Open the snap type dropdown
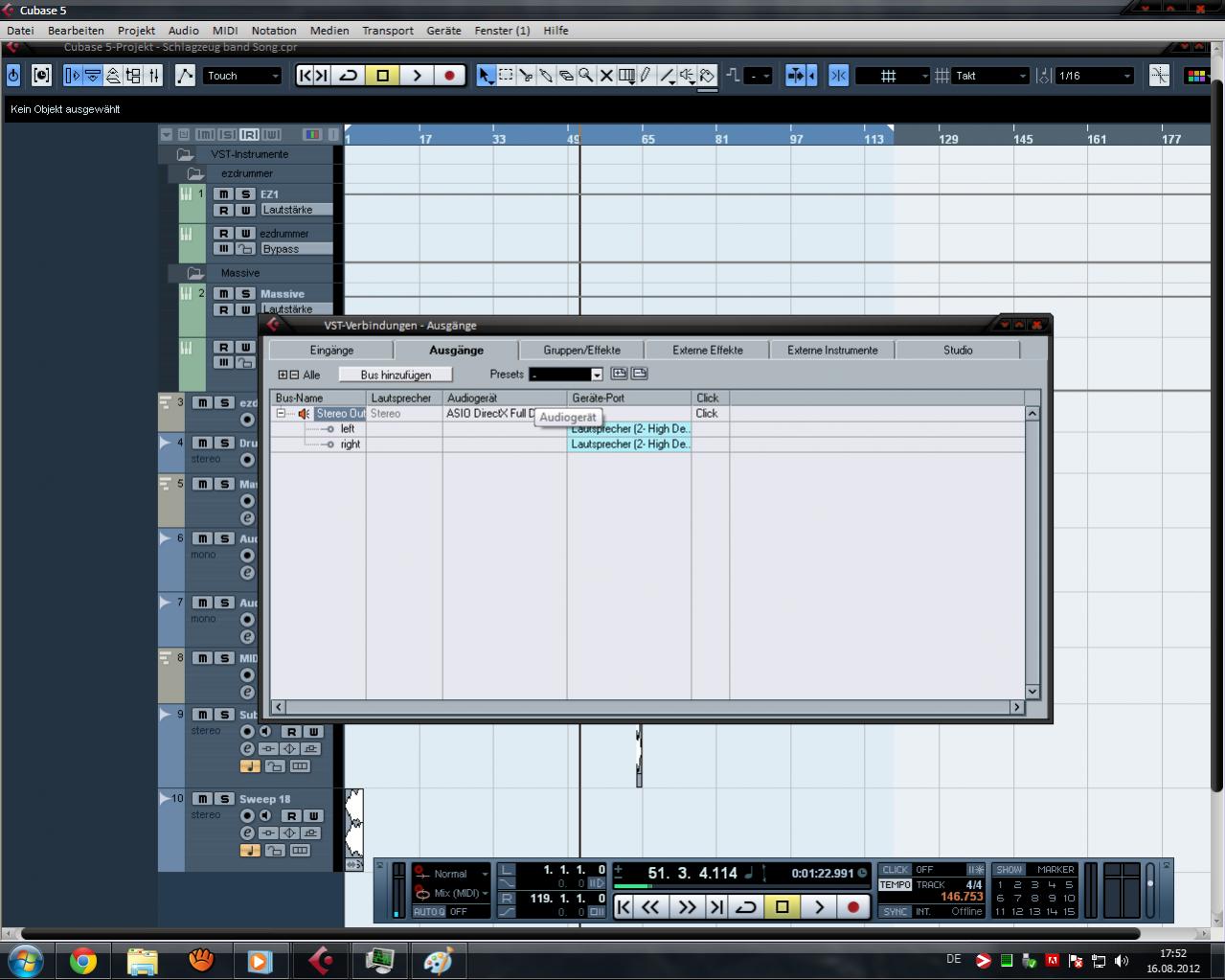 point(892,76)
